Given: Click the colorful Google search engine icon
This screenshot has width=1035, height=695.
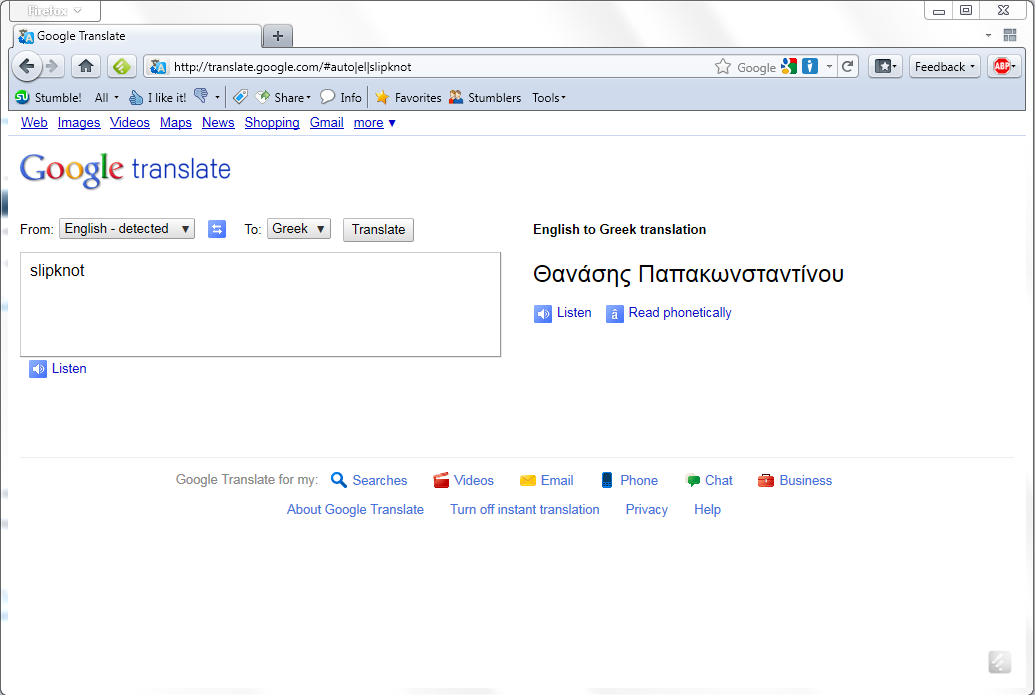Looking at the screenshot, I should [x=789, y=66].
